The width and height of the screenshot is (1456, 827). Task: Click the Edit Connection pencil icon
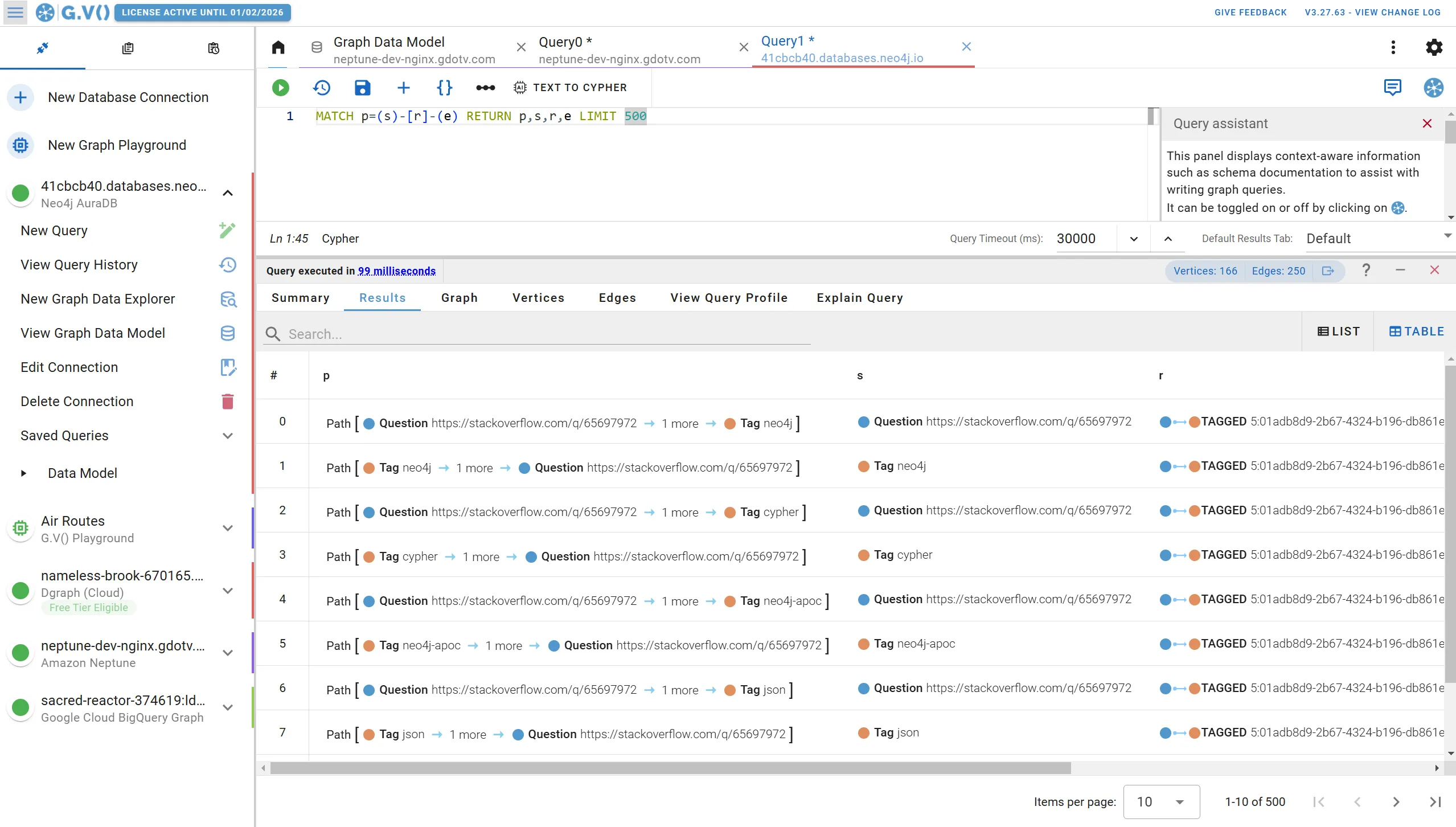(x=228, y=367)
